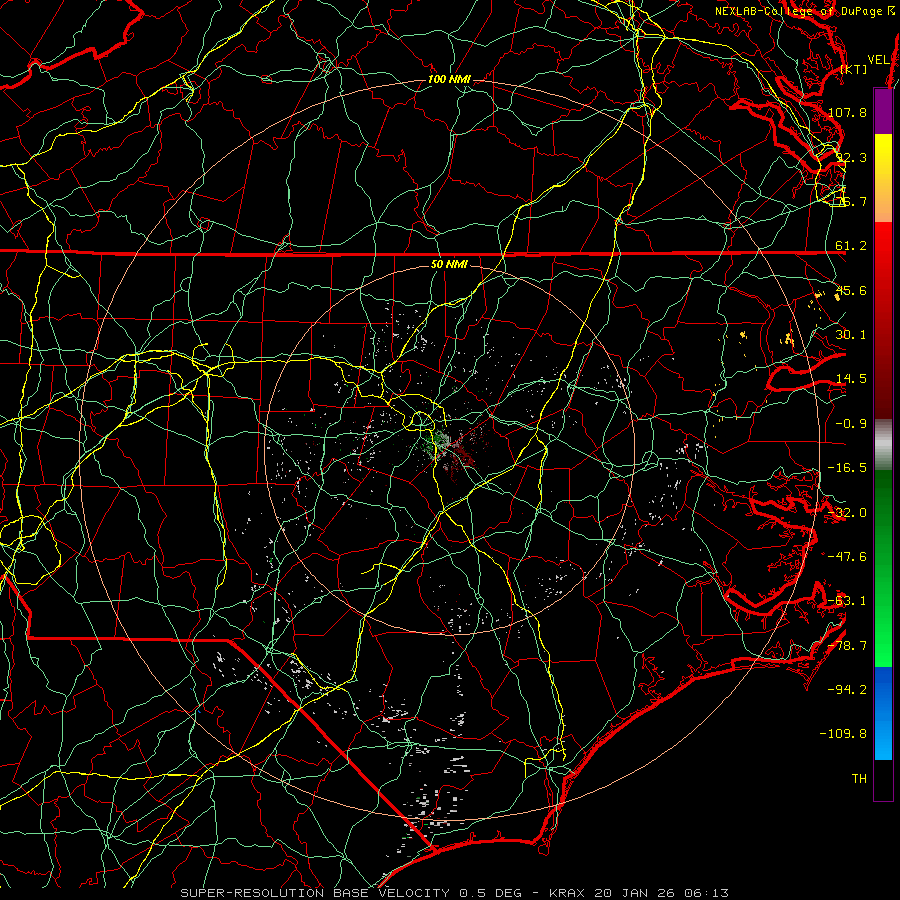This screenshot has height=900, width=900.
Task: Click the -16.5 velocity scale value
Action: point(847,468)
